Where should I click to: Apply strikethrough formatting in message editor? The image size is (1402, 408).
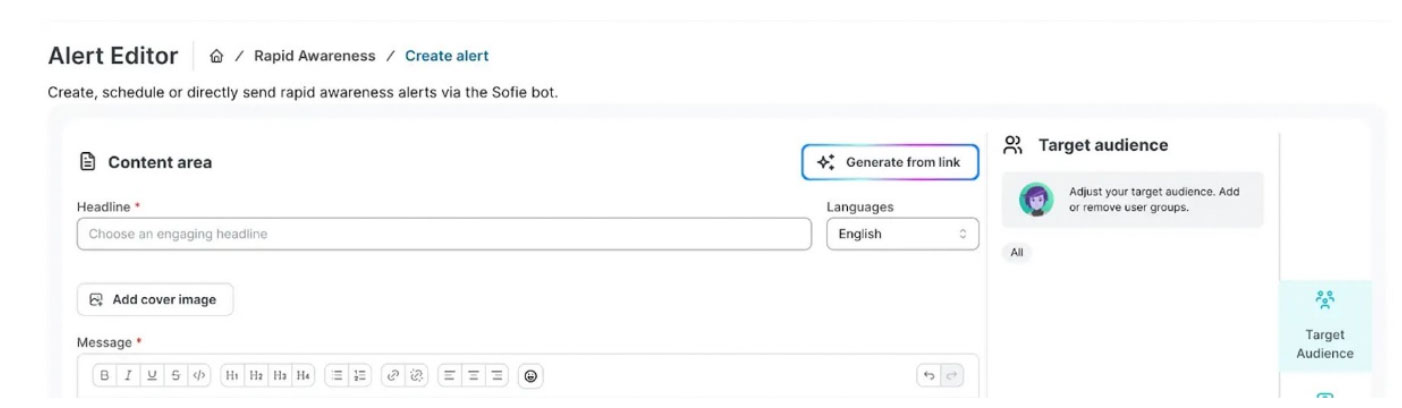click(176, 376)
